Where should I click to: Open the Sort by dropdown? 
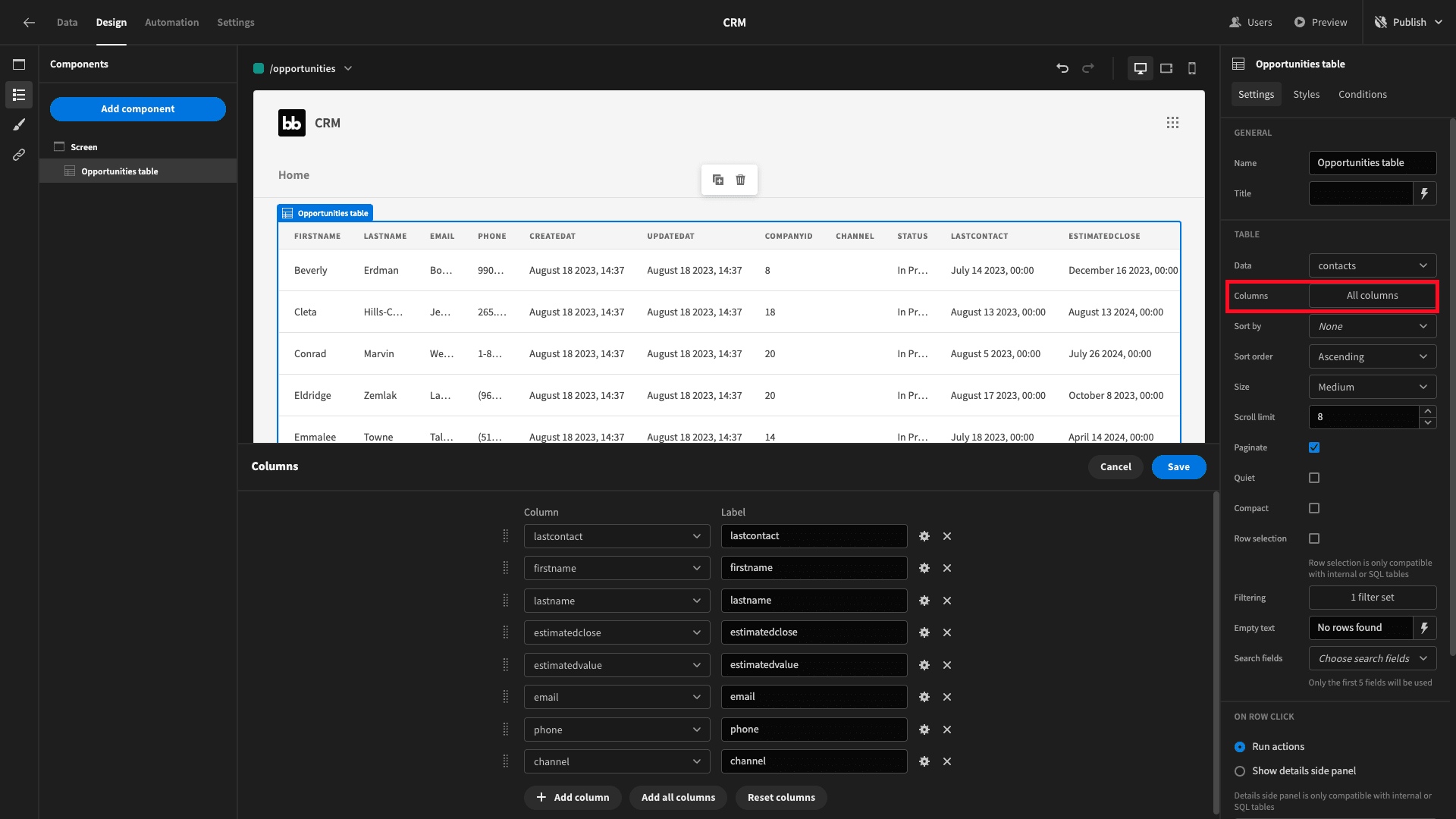click(1373, 326)
